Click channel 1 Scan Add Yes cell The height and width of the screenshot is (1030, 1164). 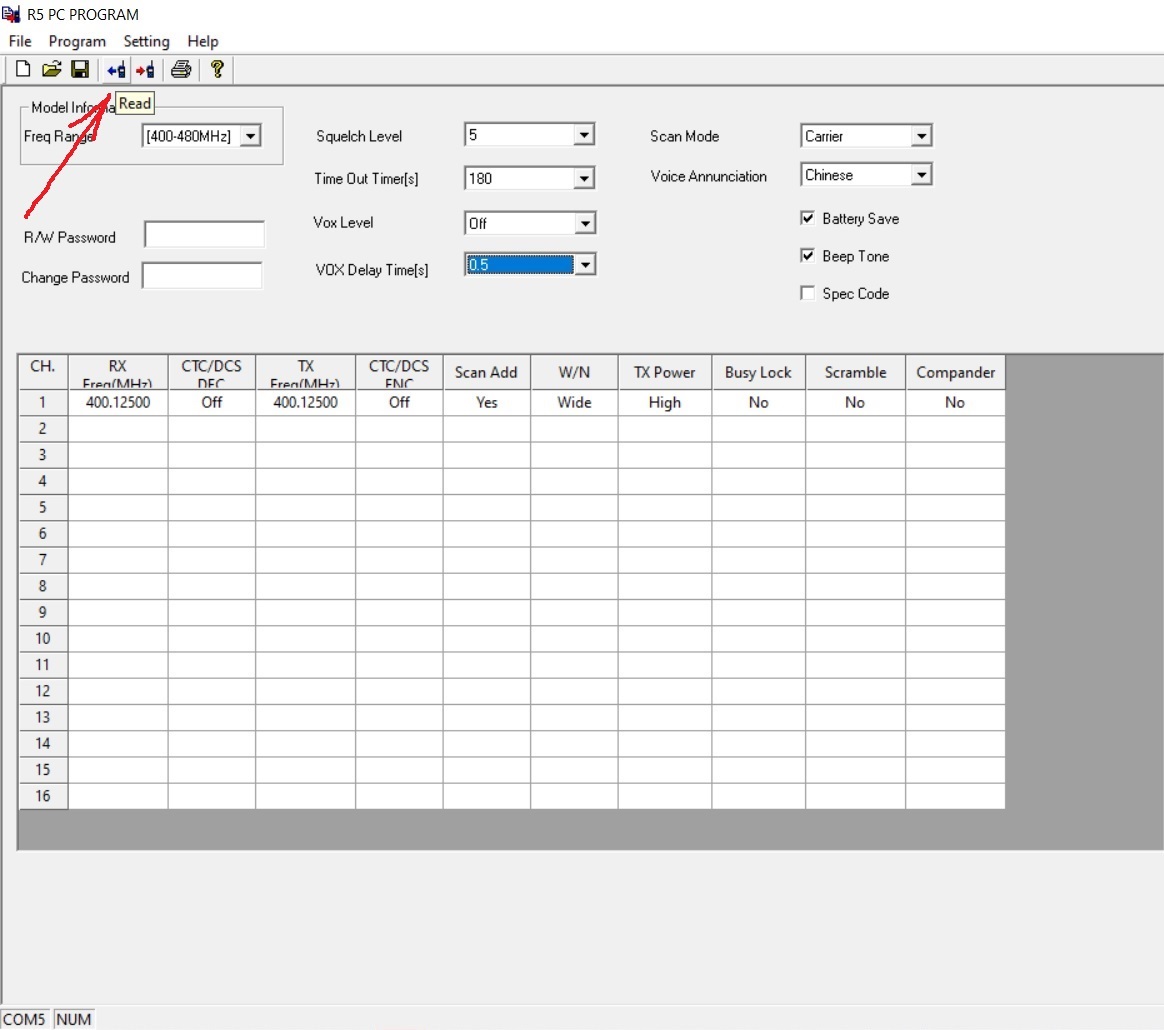tap(487, 402)
